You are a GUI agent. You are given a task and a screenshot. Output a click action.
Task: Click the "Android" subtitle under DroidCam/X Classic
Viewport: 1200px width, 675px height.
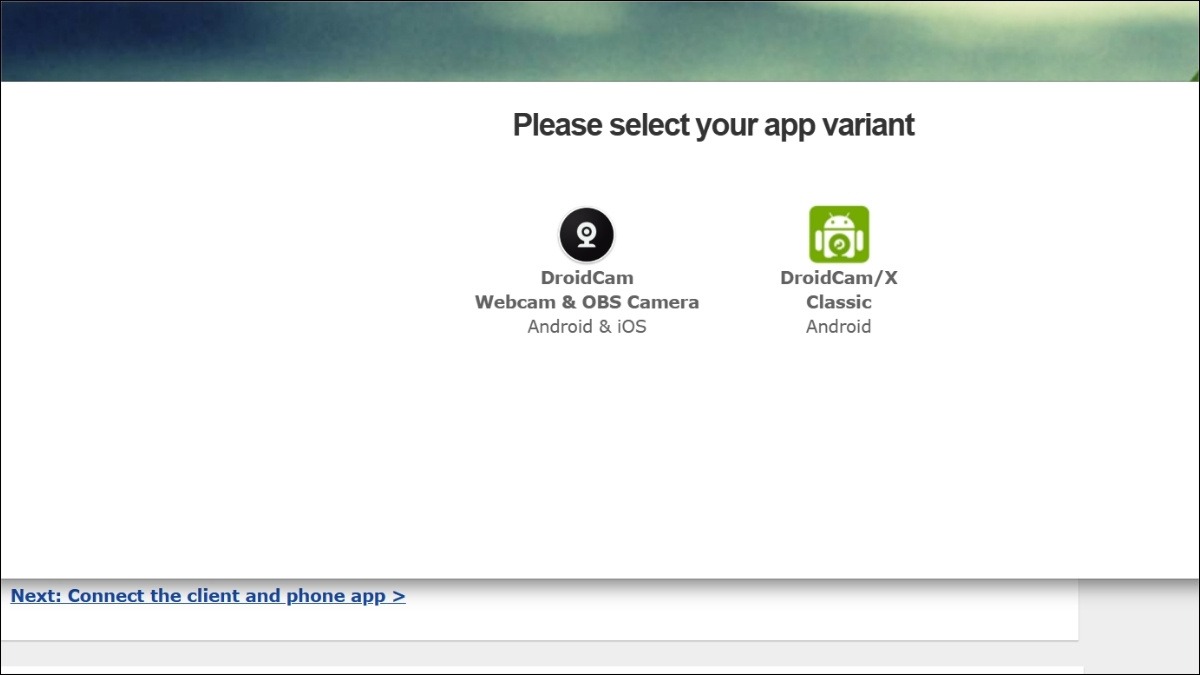839,327
